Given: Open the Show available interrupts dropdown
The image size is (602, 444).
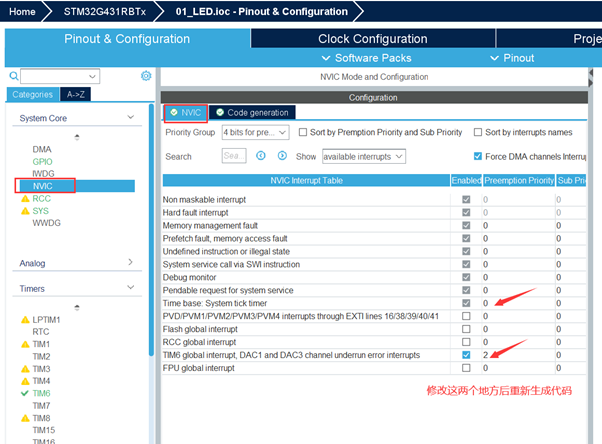Looking at the screenshot, I should [363, 156].
